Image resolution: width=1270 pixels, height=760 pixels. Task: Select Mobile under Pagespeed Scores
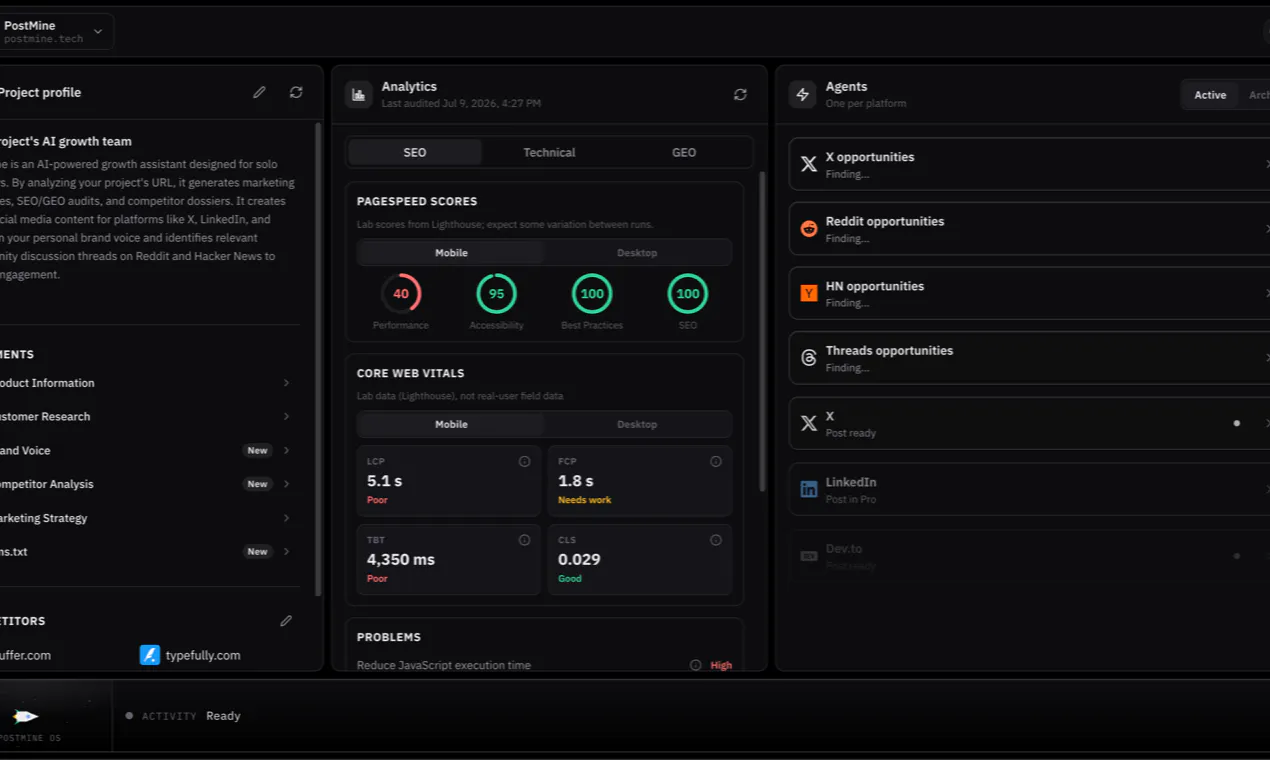[x=451, y=253]
